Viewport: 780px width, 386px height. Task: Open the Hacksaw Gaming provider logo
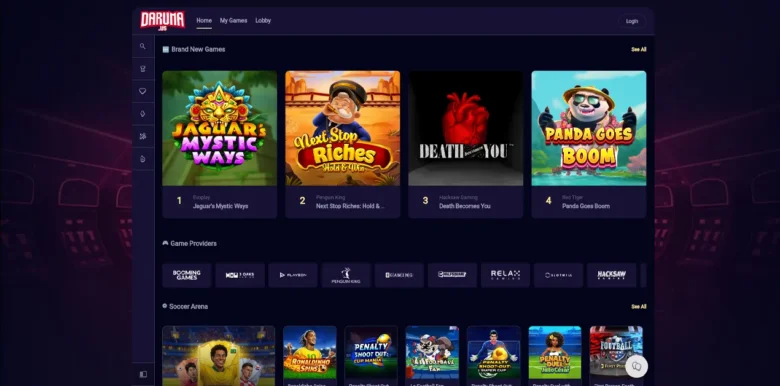tap(611, 275)
